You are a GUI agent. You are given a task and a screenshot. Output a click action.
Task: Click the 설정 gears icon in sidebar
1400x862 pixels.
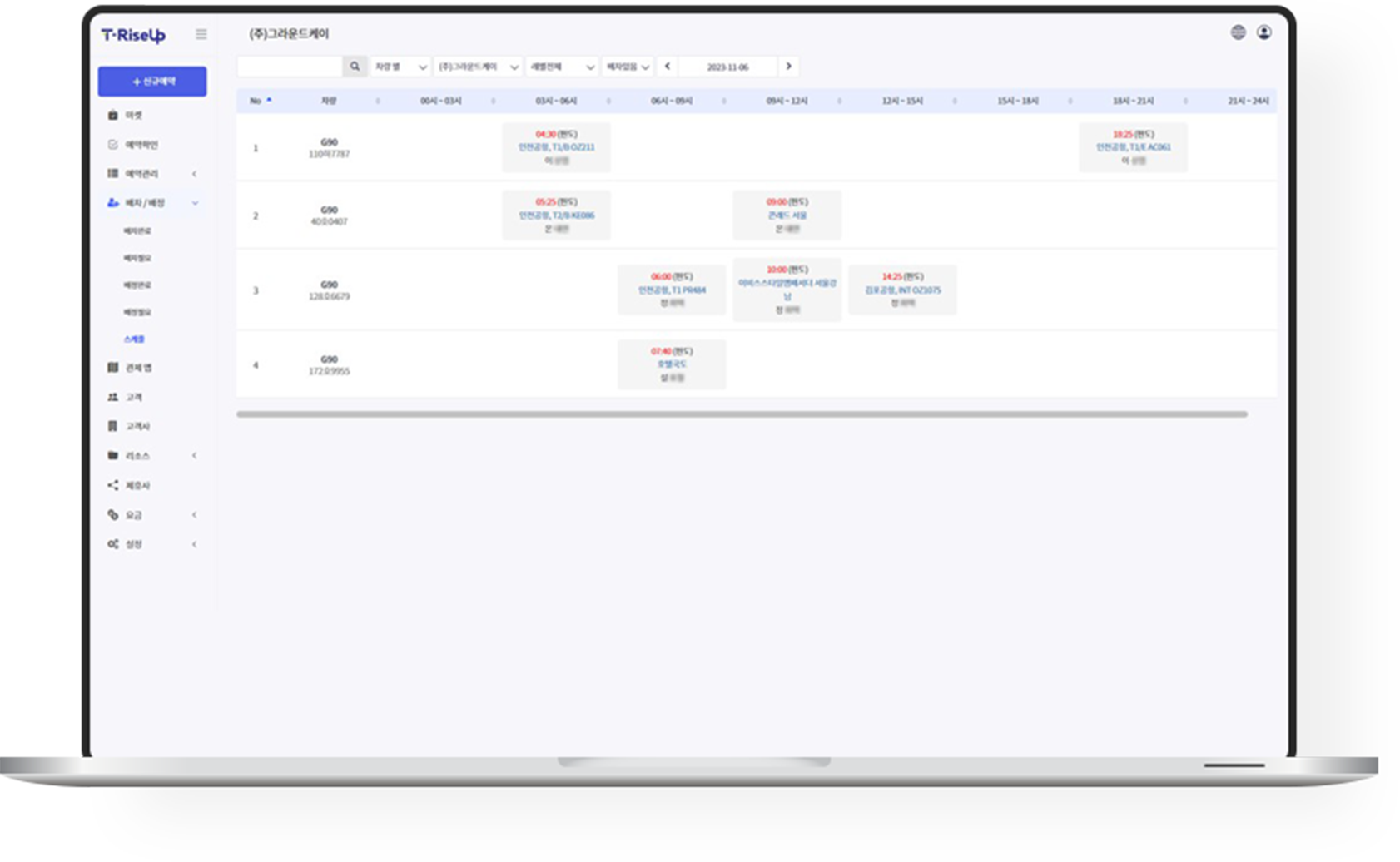click(112, 543)
